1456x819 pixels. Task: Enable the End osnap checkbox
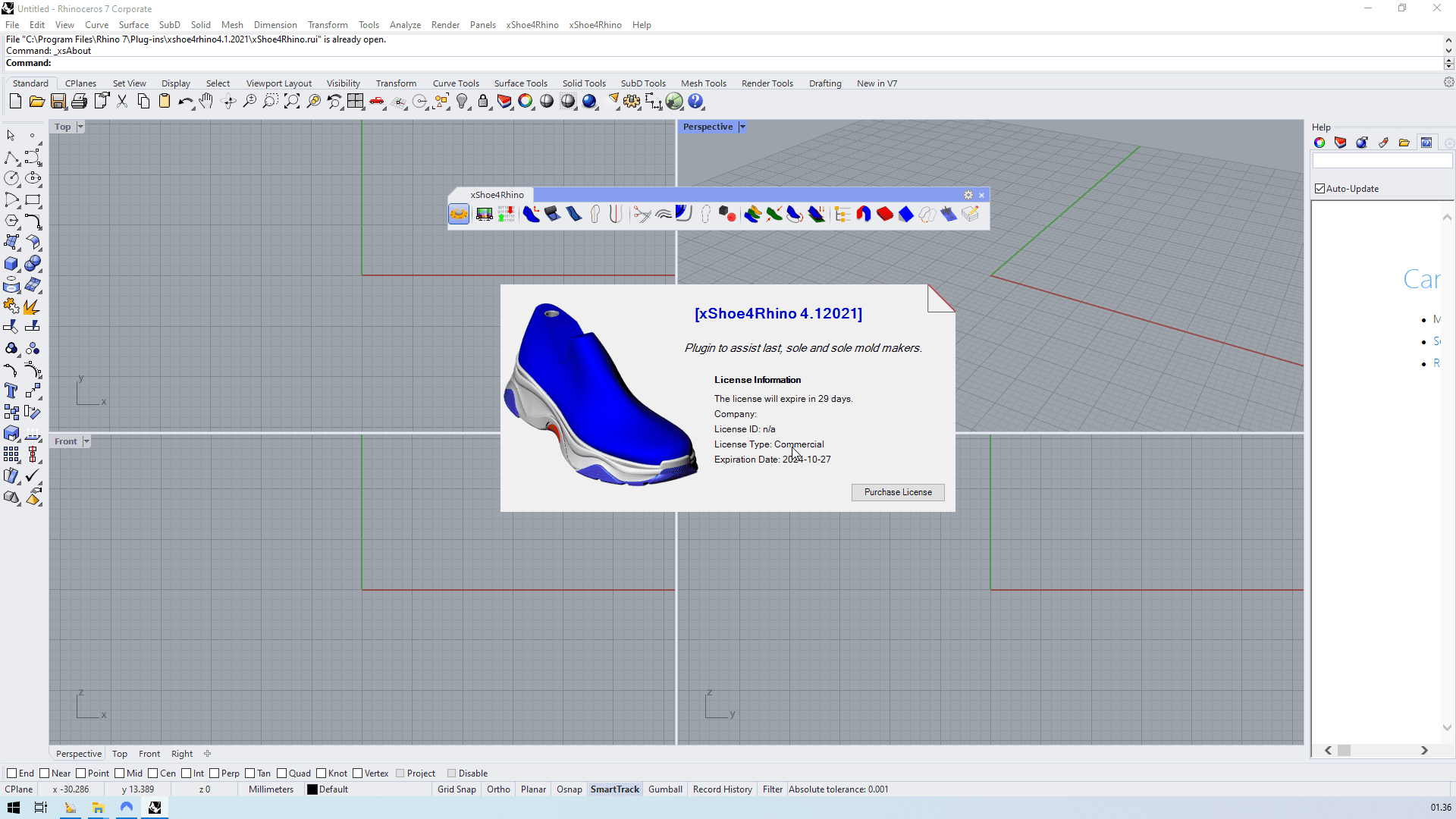tap(11, 773)
